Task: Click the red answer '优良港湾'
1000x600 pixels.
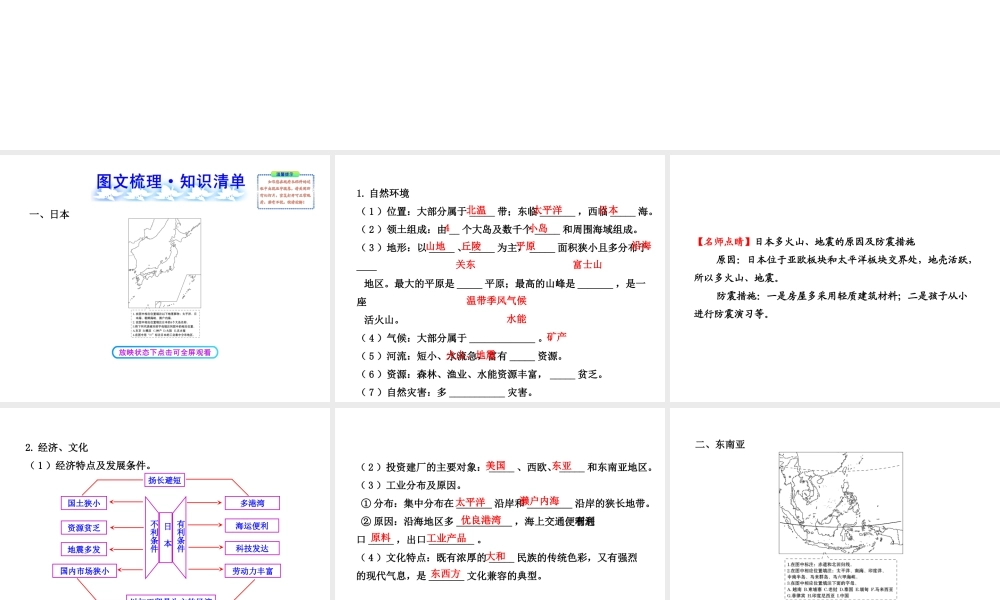Action: (x=481, y=520)
